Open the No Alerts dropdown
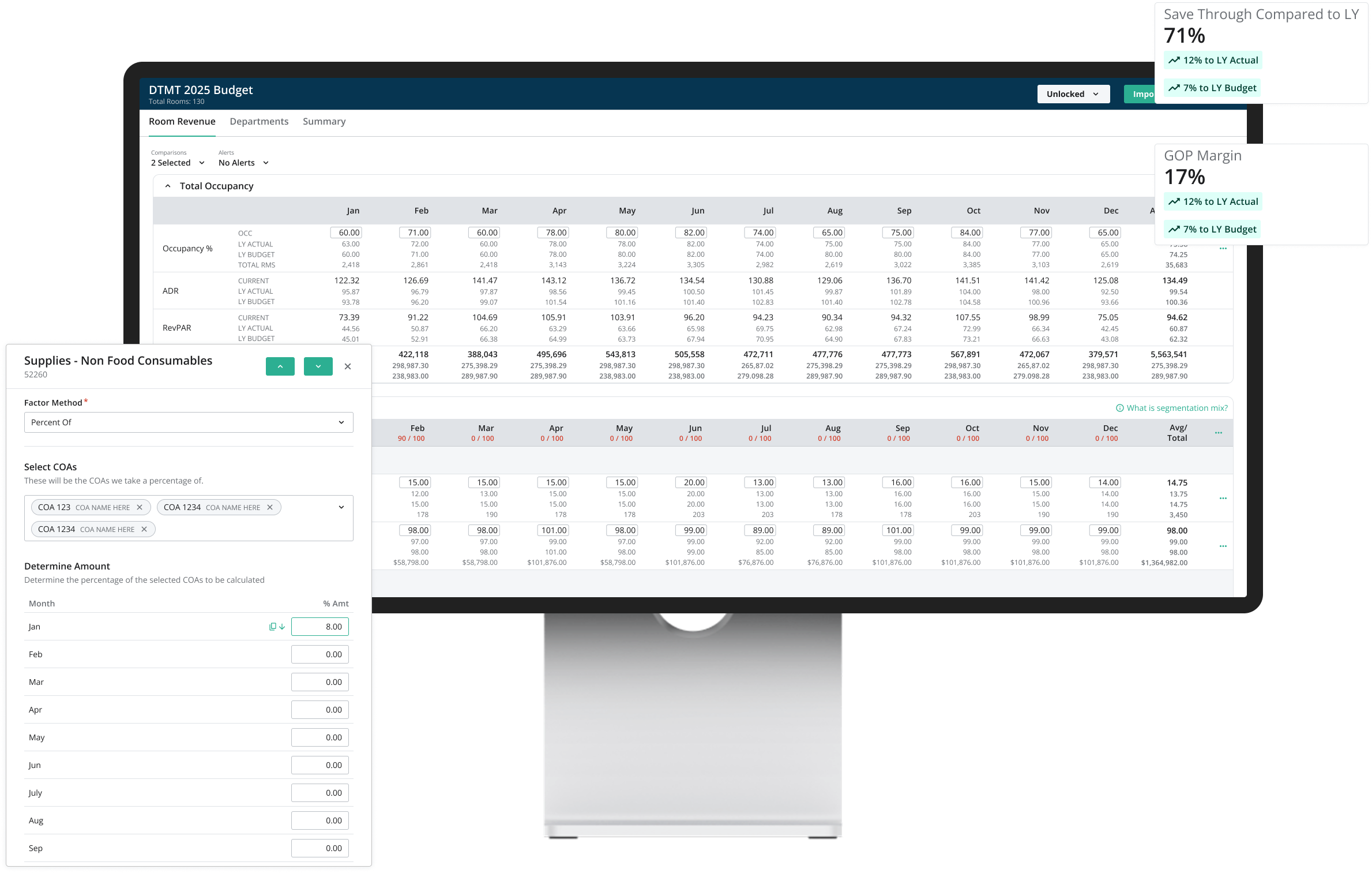Viewport: 1372px width, 873px height. coord(243,163)
